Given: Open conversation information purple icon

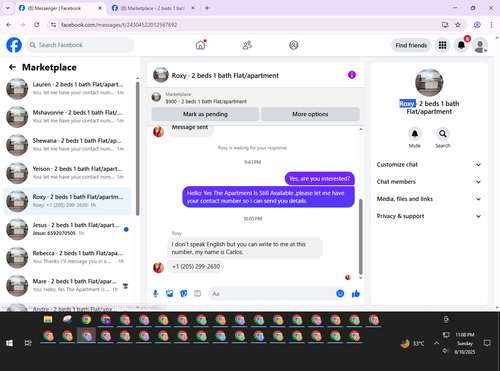Looking at the screenshot, I should [x=352, y=75].
